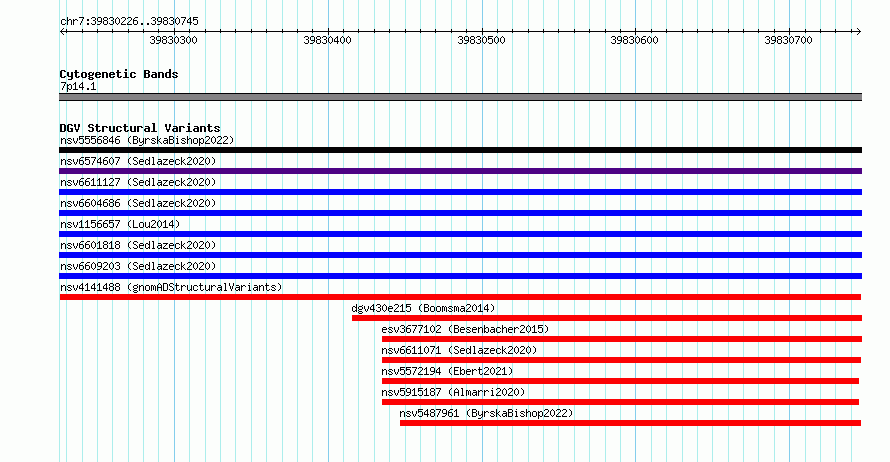Image resolution: width=890 pixels, height=462 pixels.
Task: Open variant nsv5915187 (Almarri2020) label
Action: (454, 392)
